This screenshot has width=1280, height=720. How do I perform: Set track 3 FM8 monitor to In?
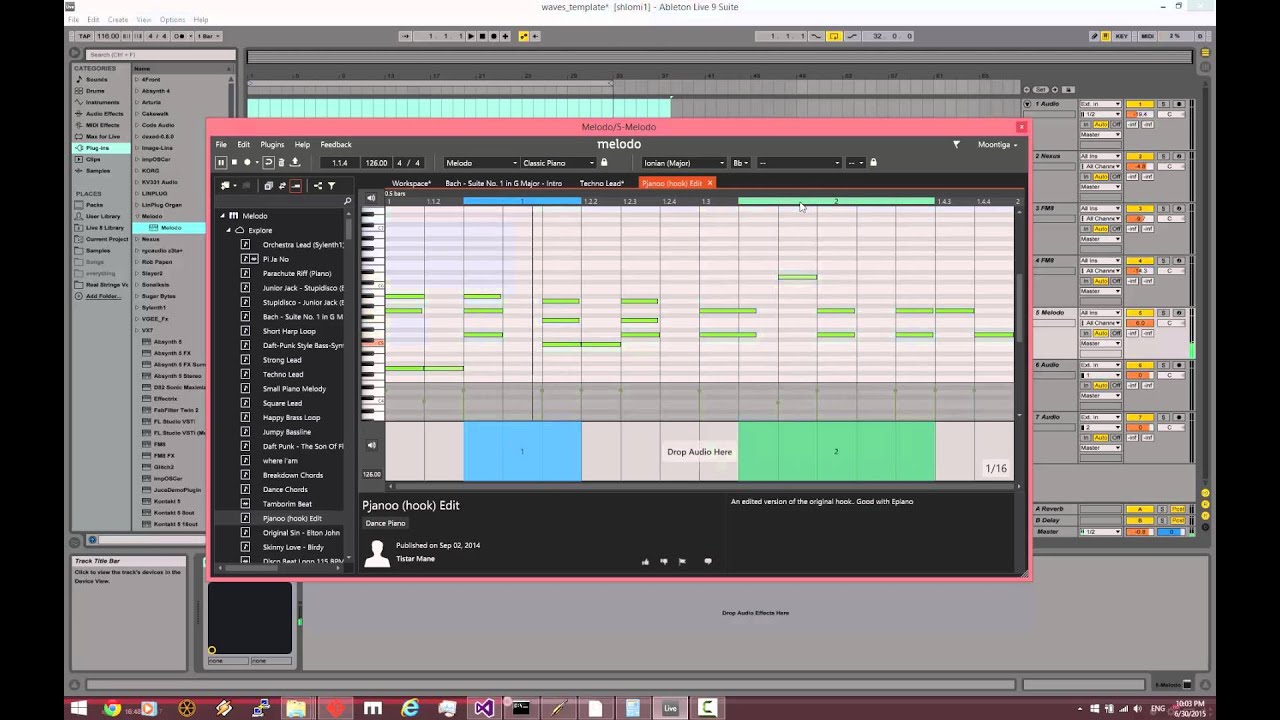(x=1086, y=228)
